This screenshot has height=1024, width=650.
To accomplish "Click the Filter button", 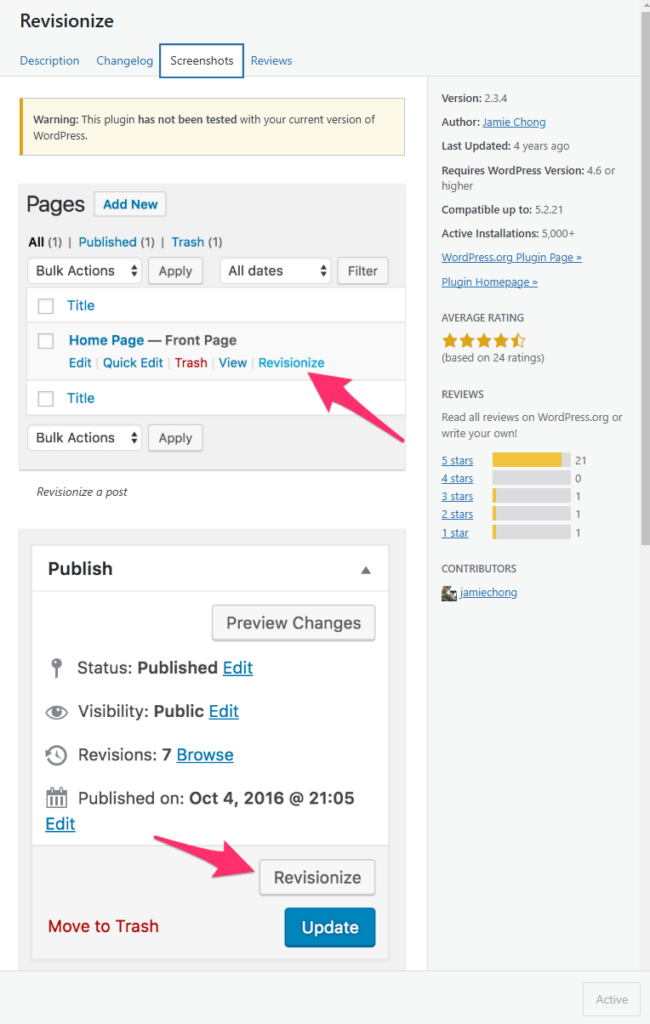I will [x=363, y=271].
